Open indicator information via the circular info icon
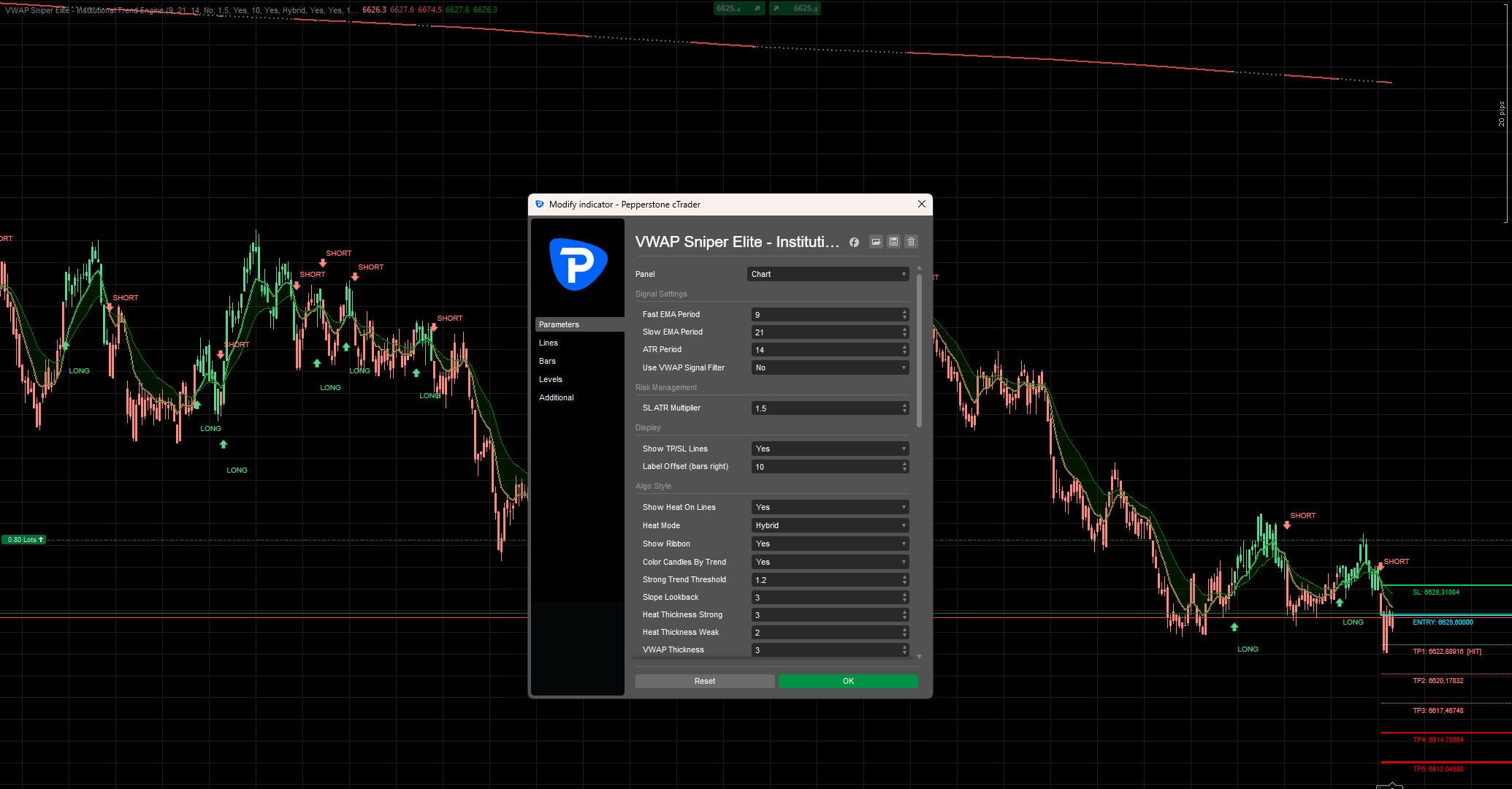Image resolution: width=1512 pixels, height=789 pixels. point(854,242)
